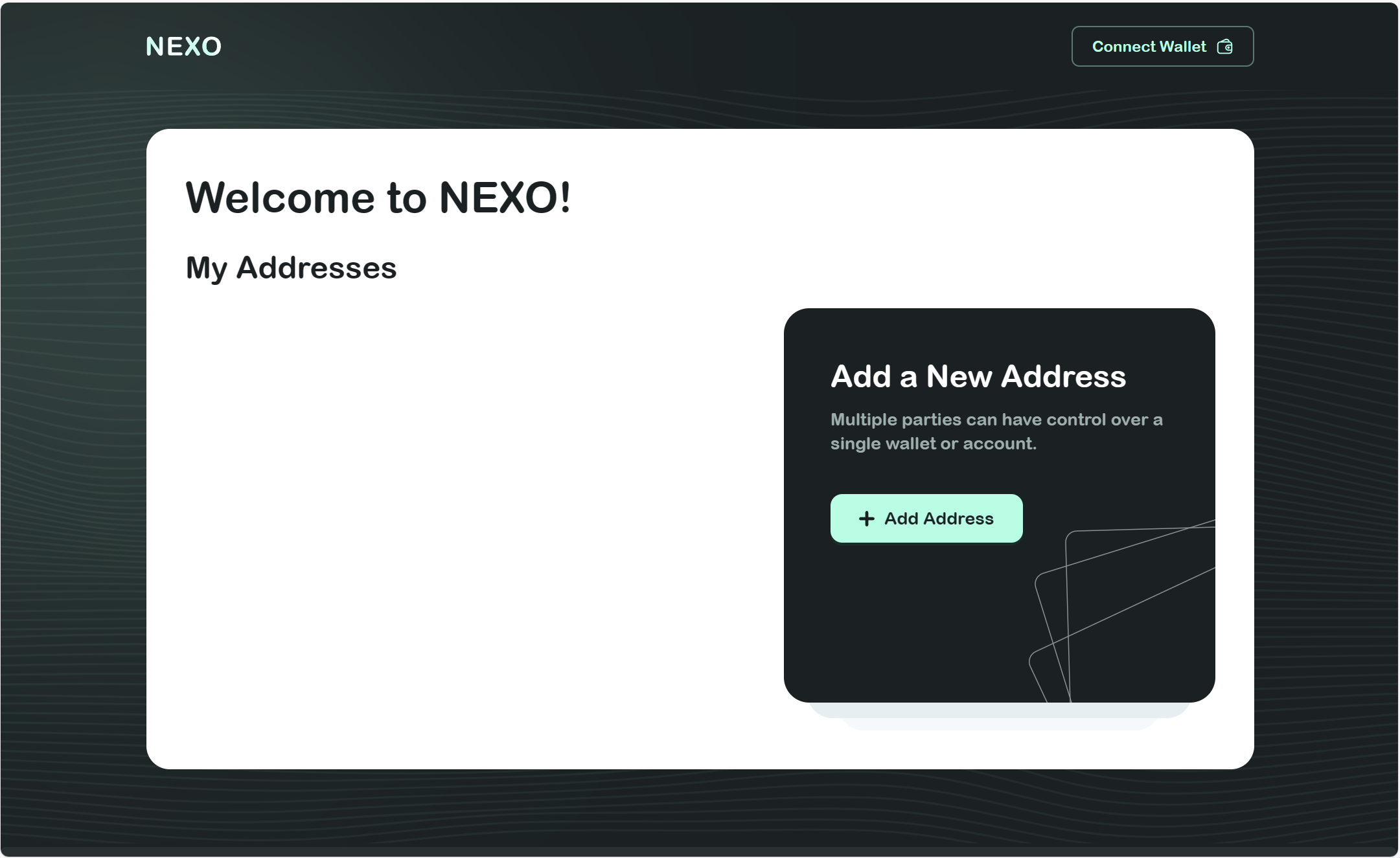Click the 'Add a New Address' card title
The height and width of the screenshot is (858, 1400).
tap(978, 376)
